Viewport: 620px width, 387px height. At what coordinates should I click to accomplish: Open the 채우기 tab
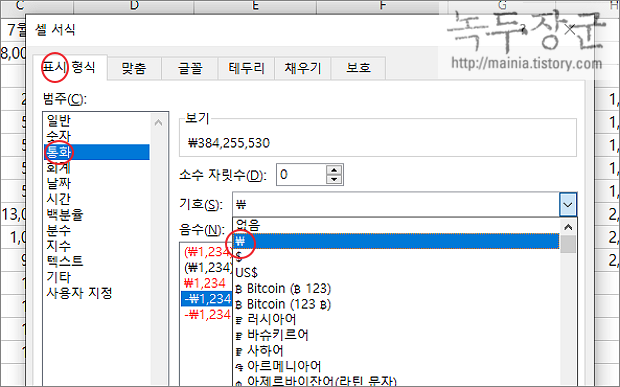pos(302,68)
